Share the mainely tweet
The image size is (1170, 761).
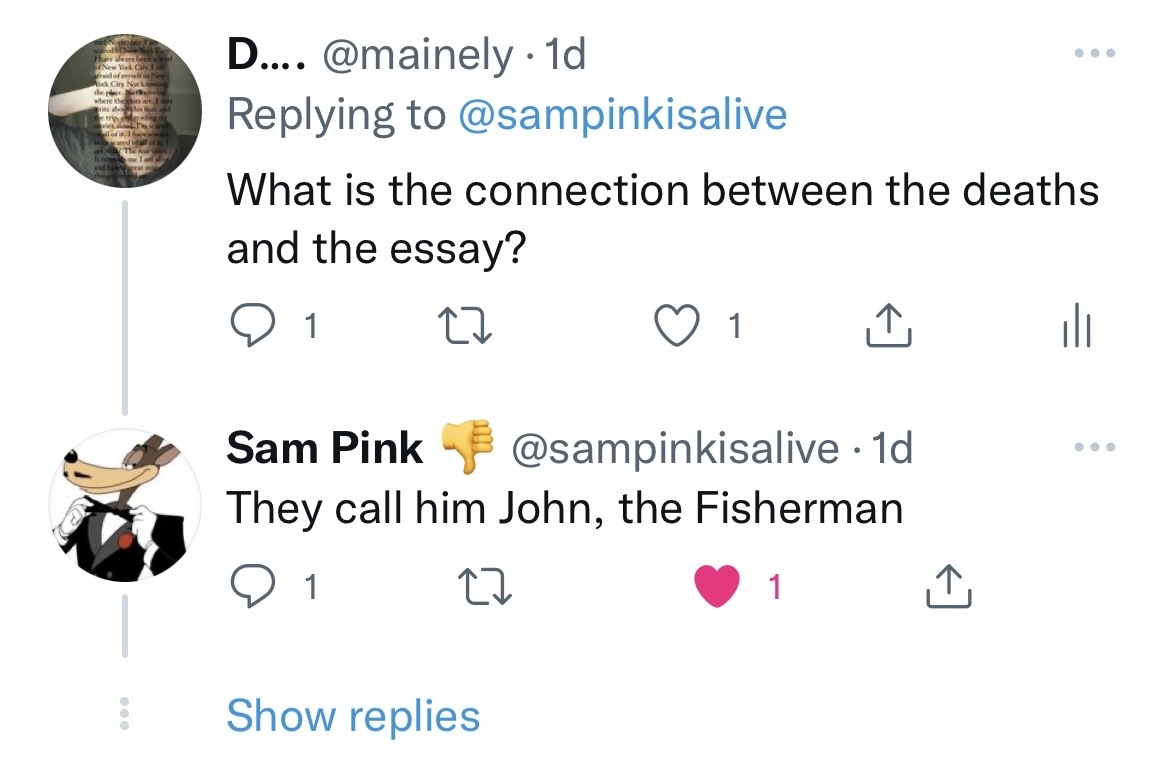point(888,325)
